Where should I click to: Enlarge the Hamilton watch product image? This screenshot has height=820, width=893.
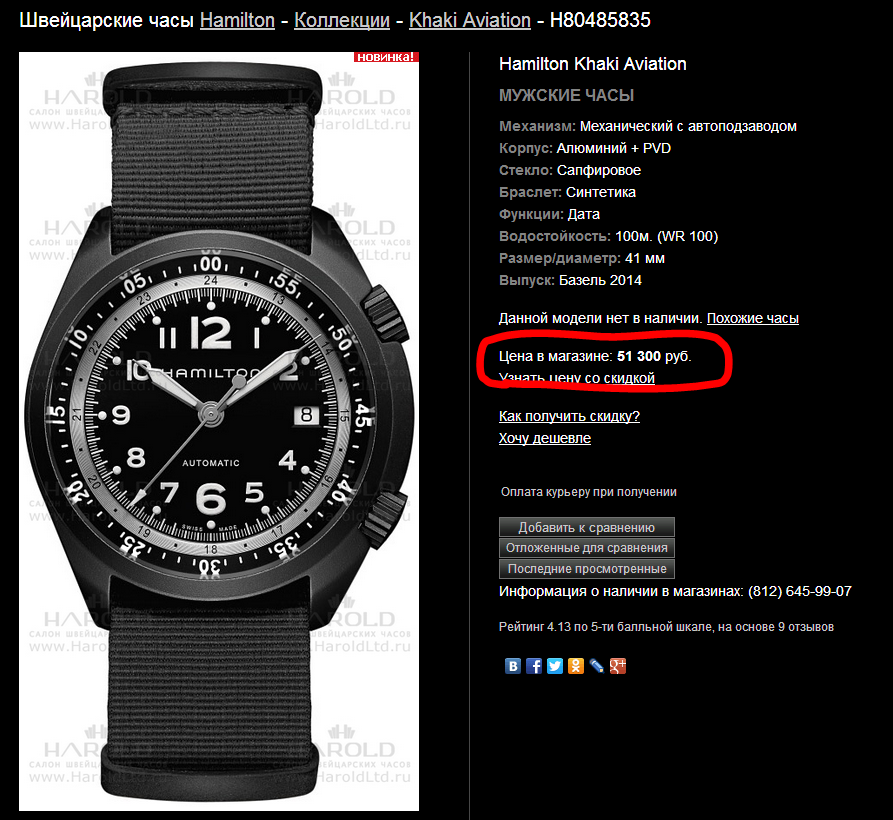[x=219, y=431]
